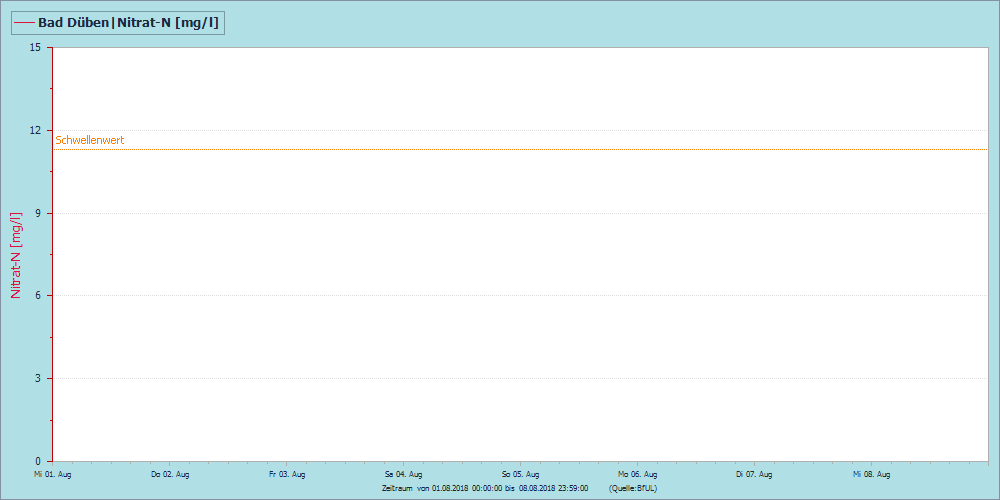Click the red legend line swatch
Image resolution: width=1000 pixels, height=500 pixels.
click(x=24, y=23)
